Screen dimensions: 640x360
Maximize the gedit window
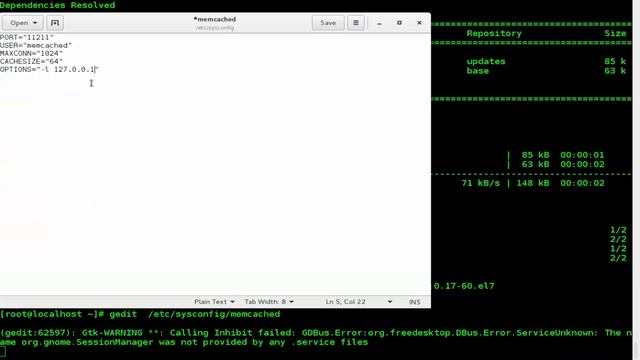point(399,23)
